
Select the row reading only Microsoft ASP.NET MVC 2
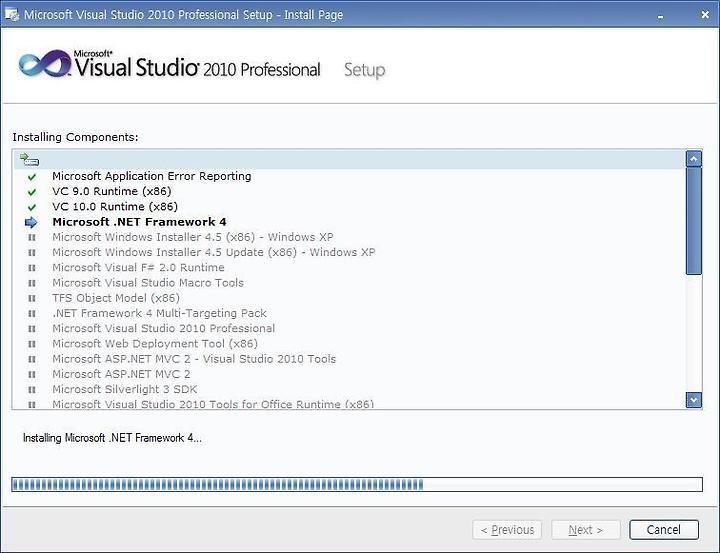(x=121, y=374)
